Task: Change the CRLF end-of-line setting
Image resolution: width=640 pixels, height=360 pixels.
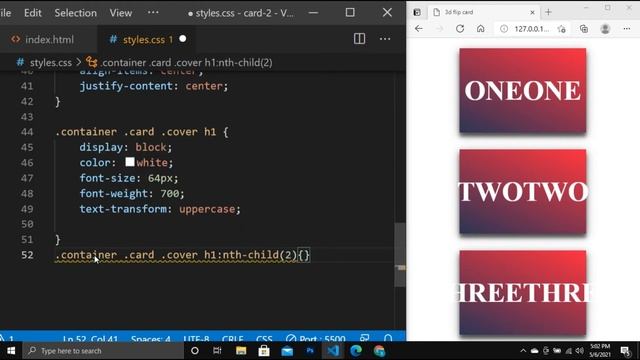Action: tap(233, 339)
